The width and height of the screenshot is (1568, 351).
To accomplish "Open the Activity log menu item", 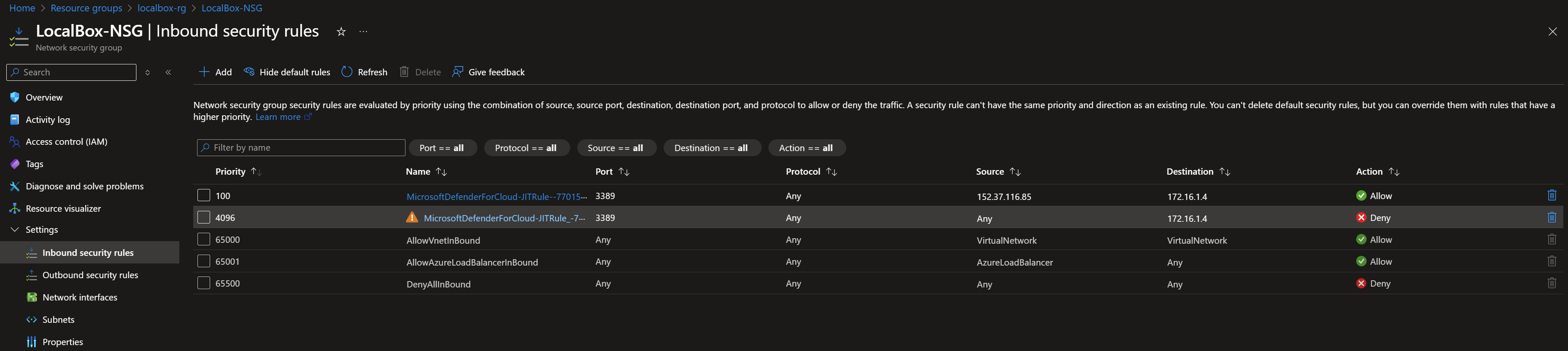I will pyautogui.click(x=48, y=119).
